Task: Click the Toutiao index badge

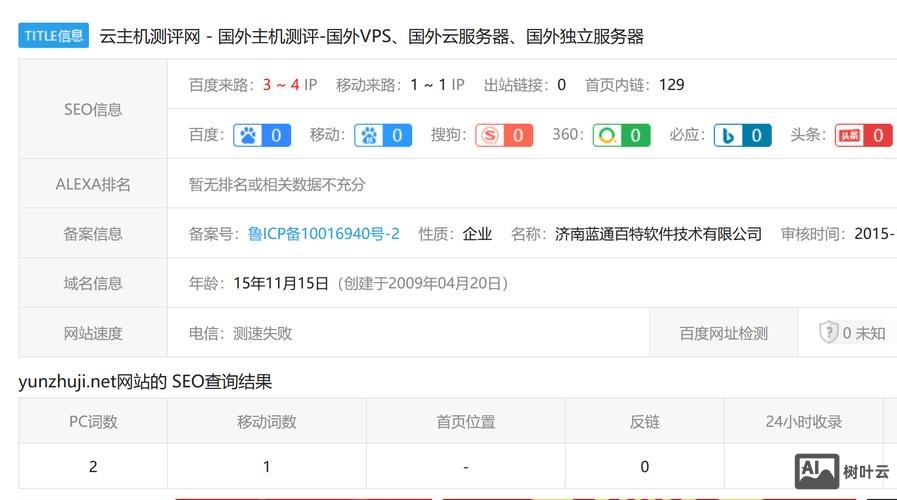Action: point(863,136)
